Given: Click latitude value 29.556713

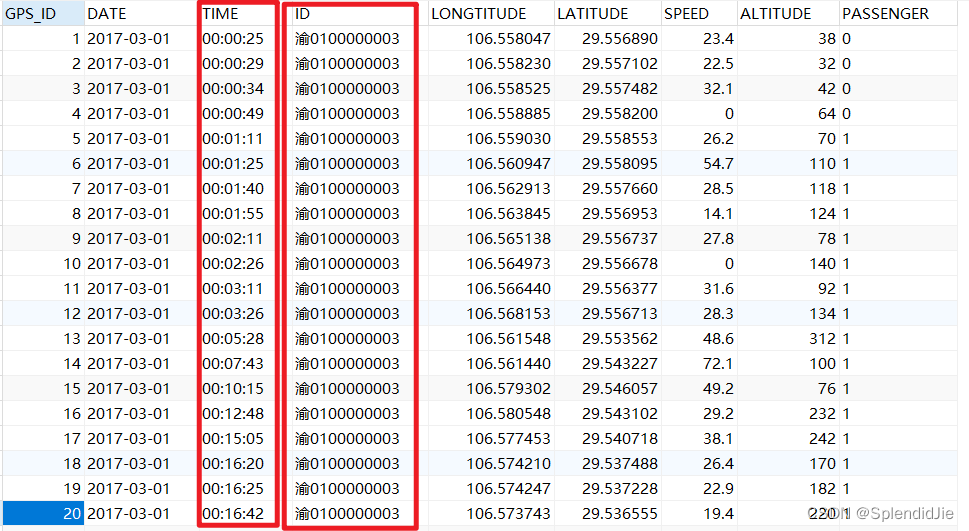Looking at the screenshot, I should coord(620,314).
